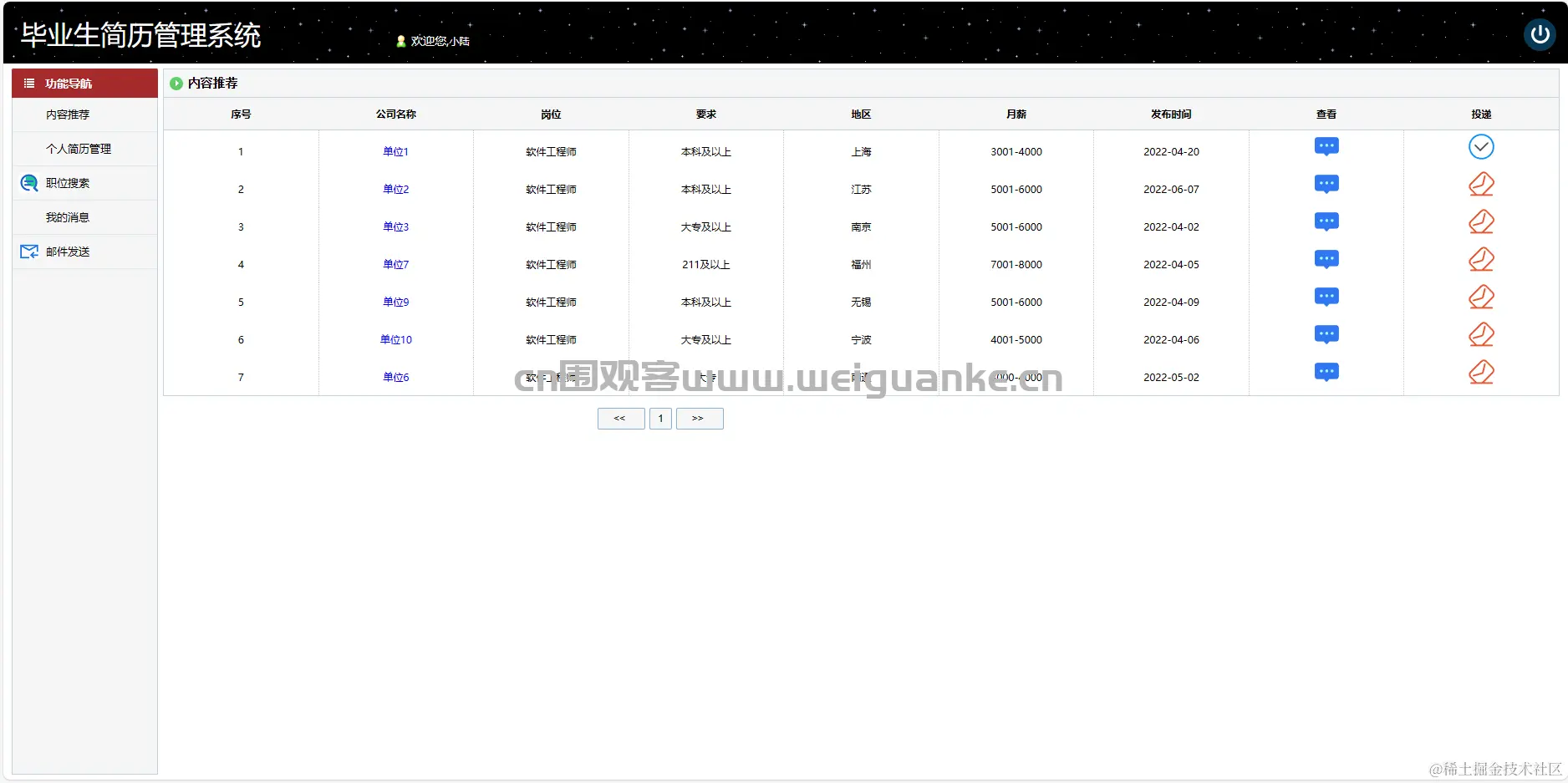
Task: Submit resume to 单位2
Action: coord(1481,185)
